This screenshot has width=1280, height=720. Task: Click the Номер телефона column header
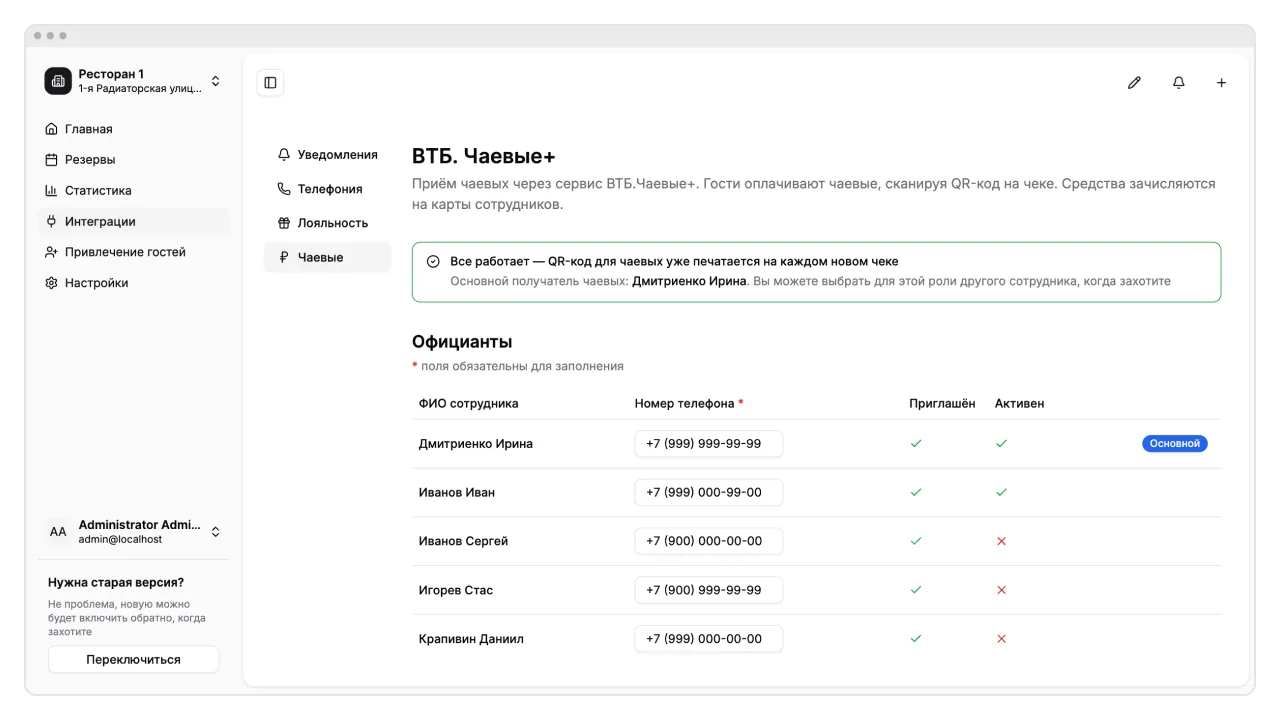(689, 404)
